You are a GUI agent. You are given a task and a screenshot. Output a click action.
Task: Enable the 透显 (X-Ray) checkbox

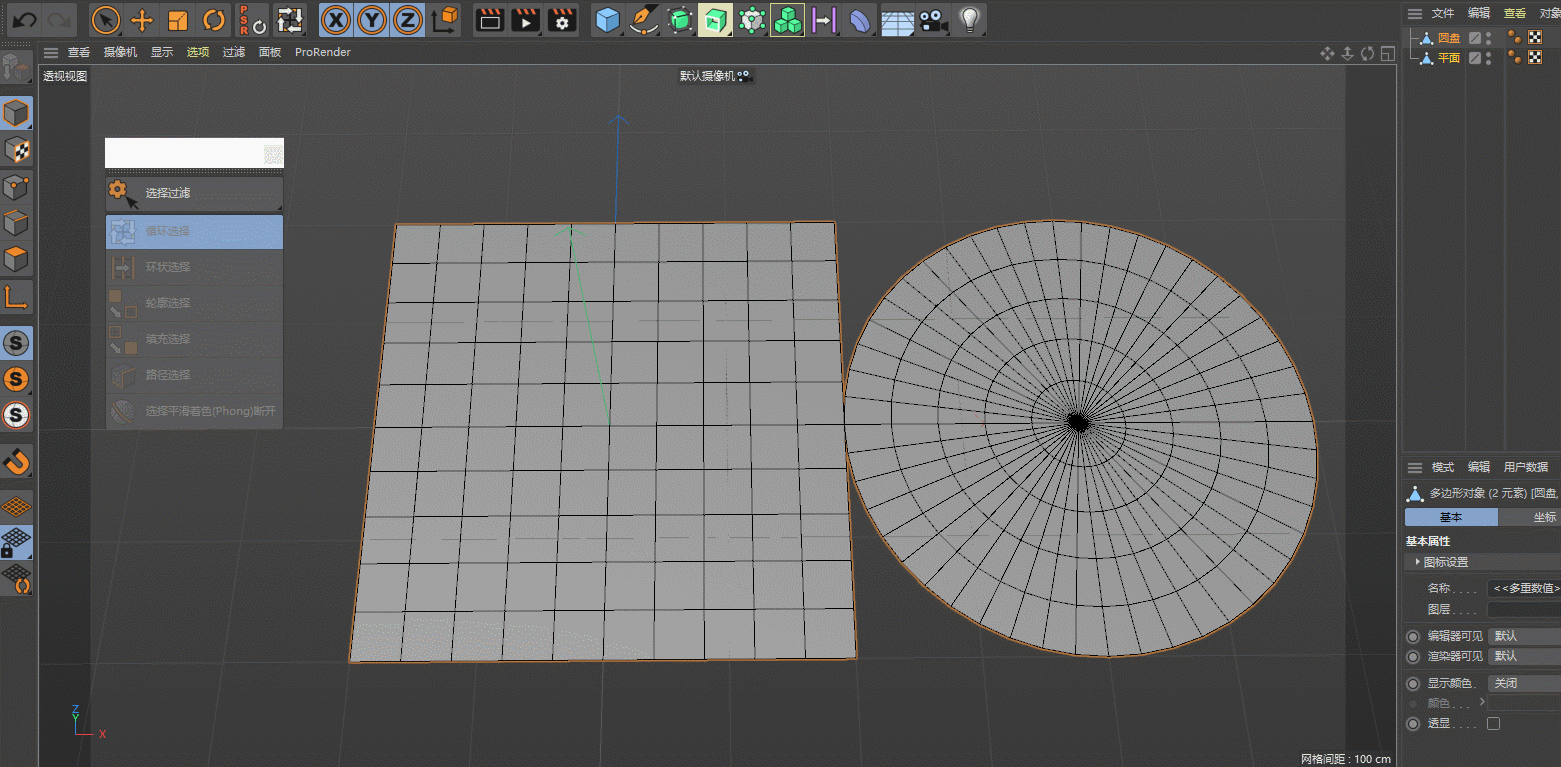(x=1493, y=723)
